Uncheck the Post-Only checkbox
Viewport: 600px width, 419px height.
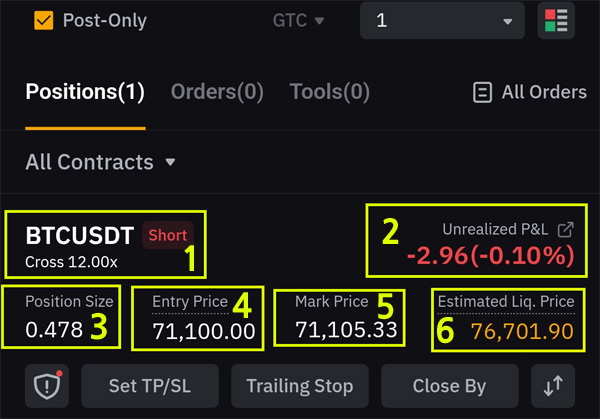point(44,20)
